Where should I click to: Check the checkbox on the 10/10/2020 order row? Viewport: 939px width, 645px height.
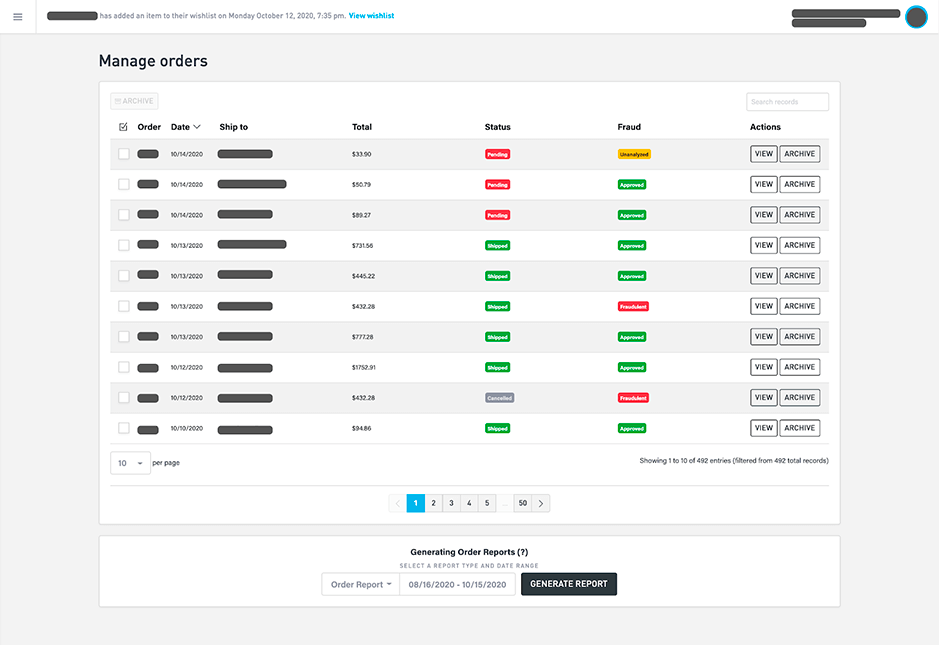[x=123, y=427]
